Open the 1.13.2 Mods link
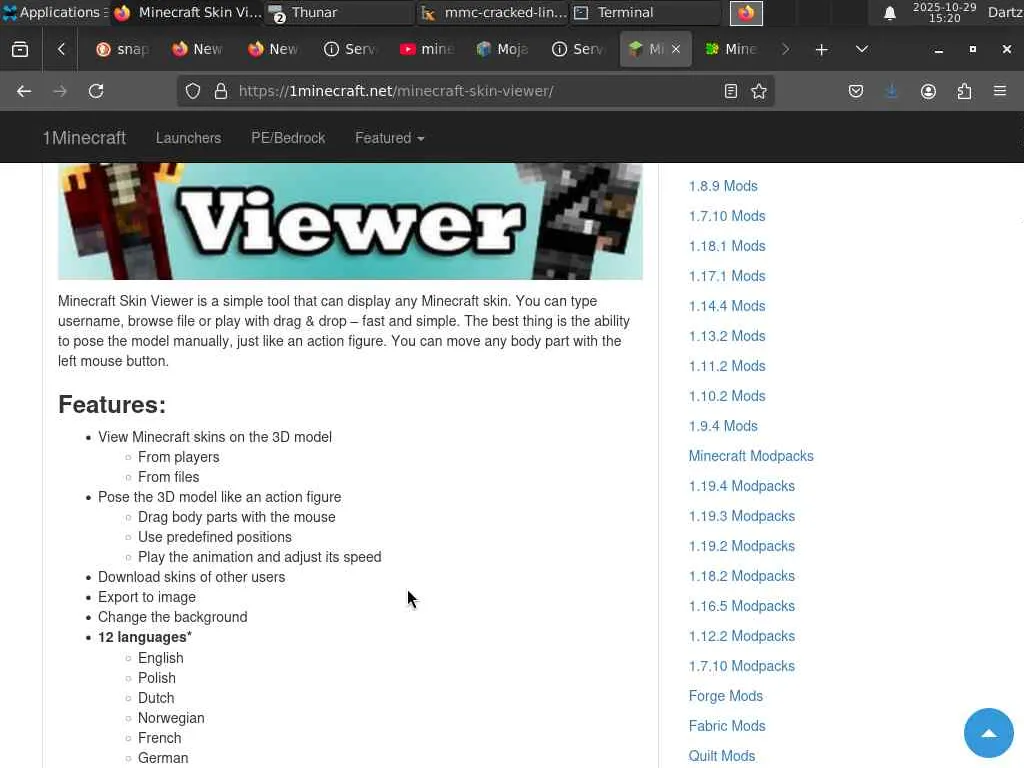Viewport: 1024px width, 768px height. 727,336
